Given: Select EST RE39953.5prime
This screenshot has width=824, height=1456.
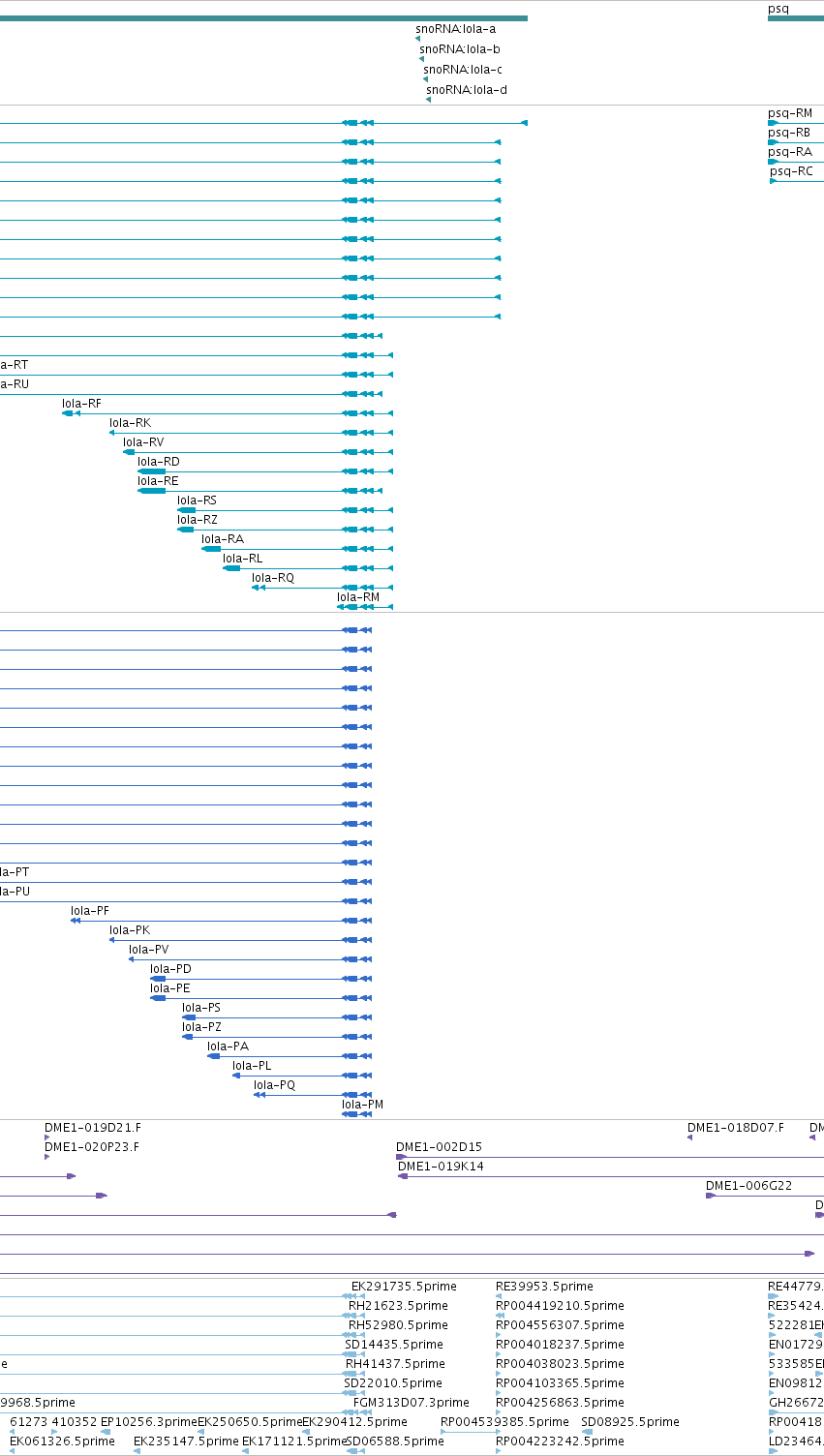Looking at the screenshot, I should (x=544, y=1287).
